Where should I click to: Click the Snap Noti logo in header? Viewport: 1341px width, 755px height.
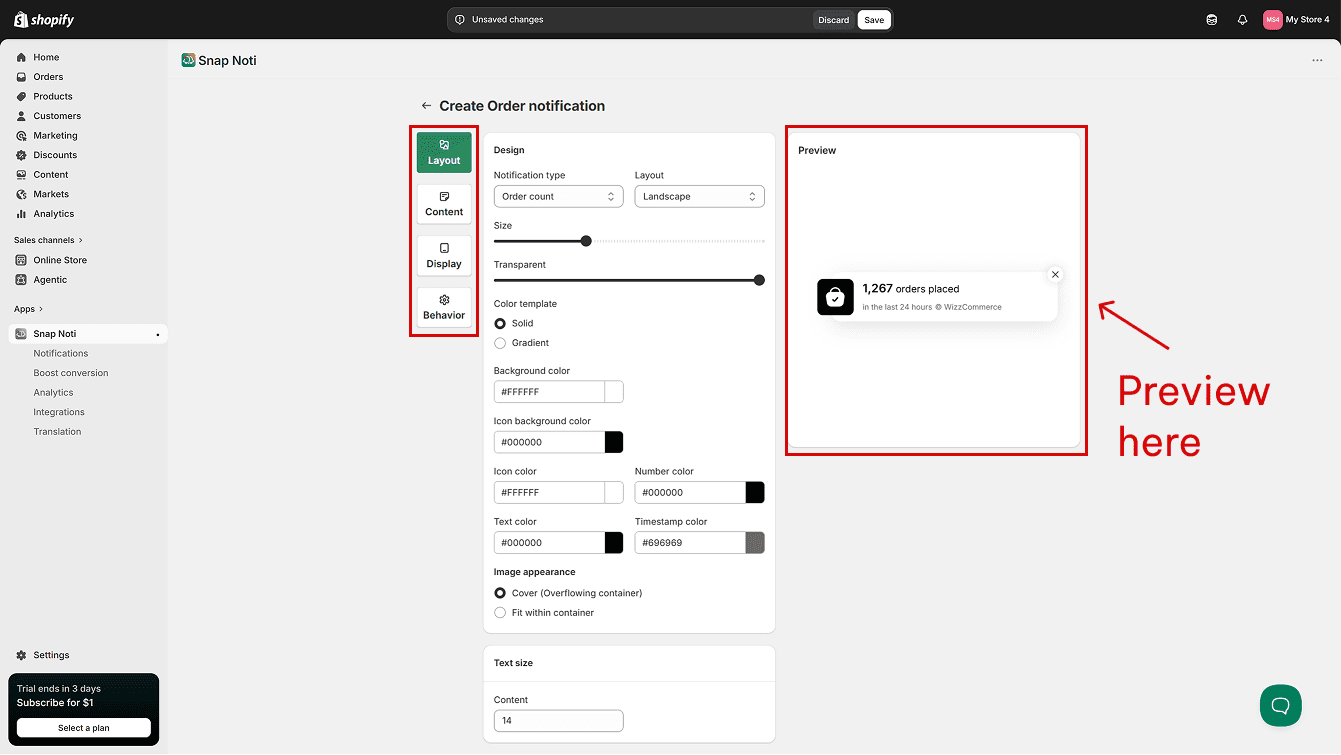(x=188, y=60)
